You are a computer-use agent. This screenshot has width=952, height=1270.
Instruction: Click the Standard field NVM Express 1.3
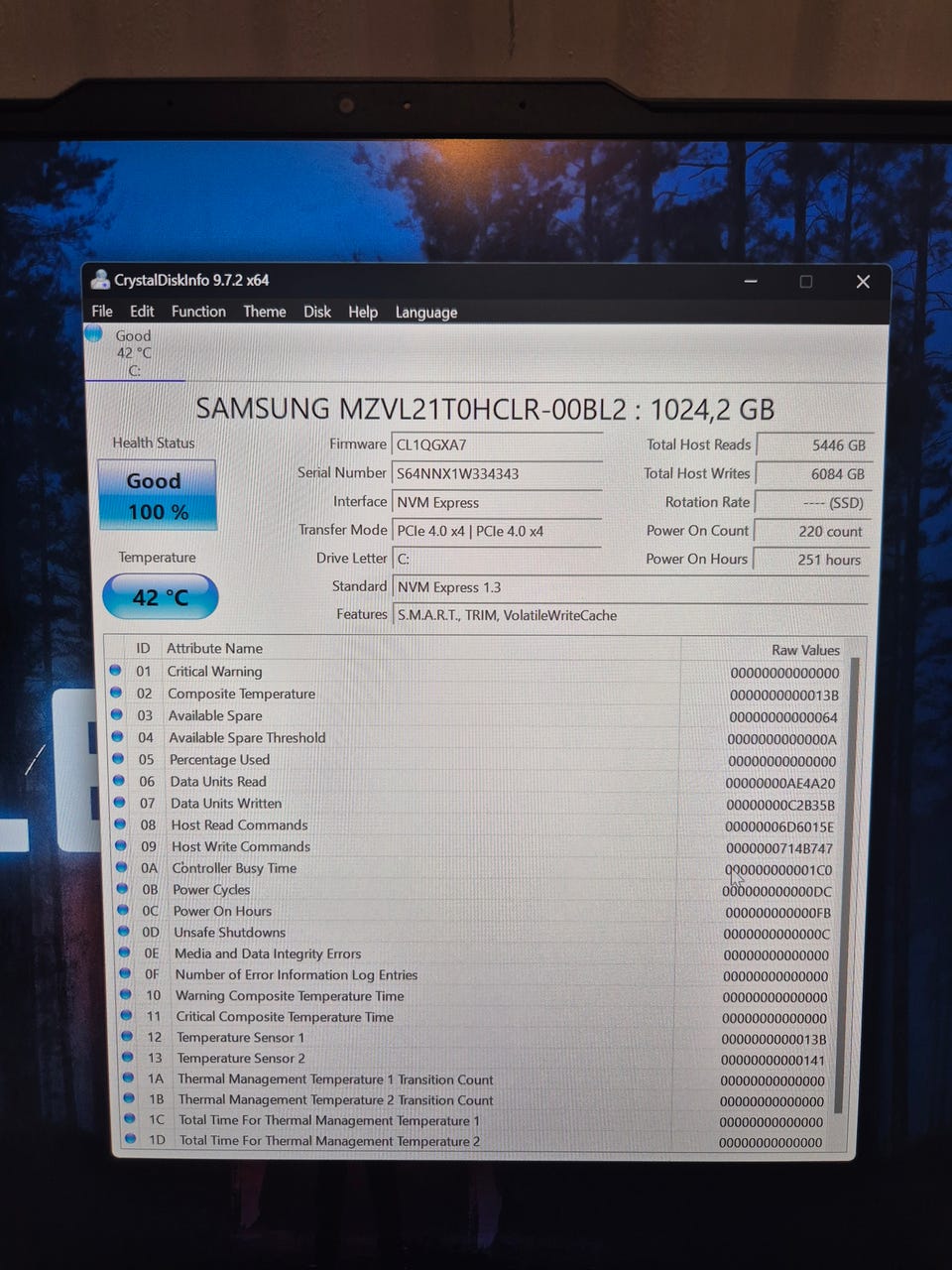pyautogui.click(x=631, y=586)
